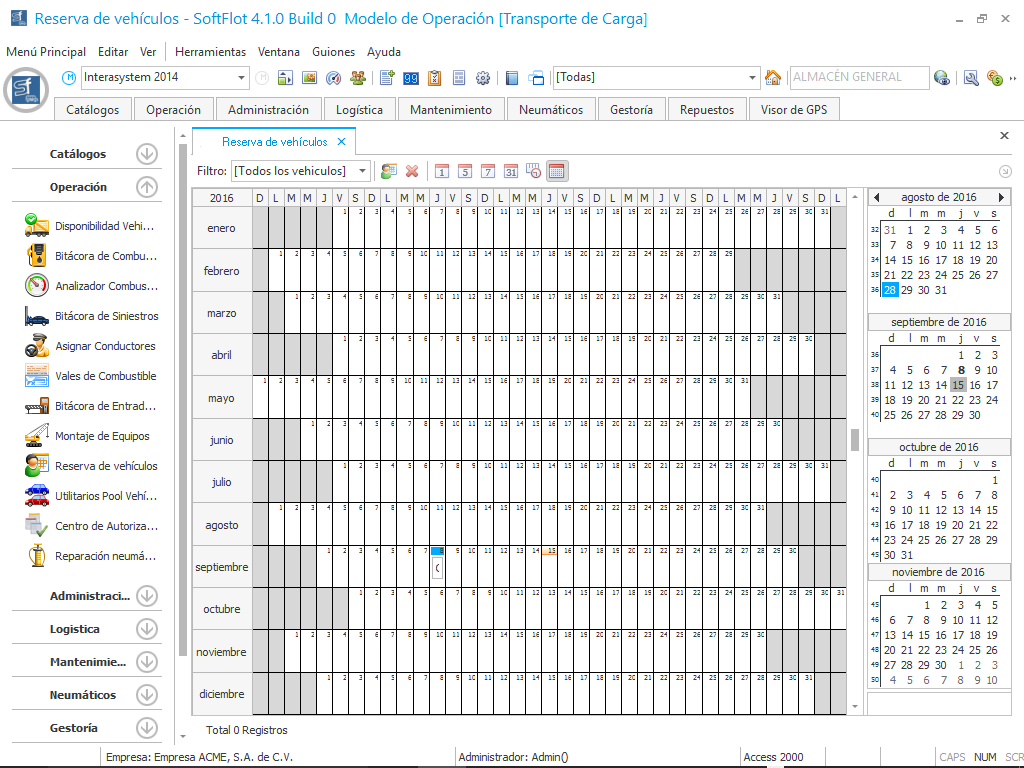Open Bitácora de Siniestros from sidebar

tap(106, 316)
